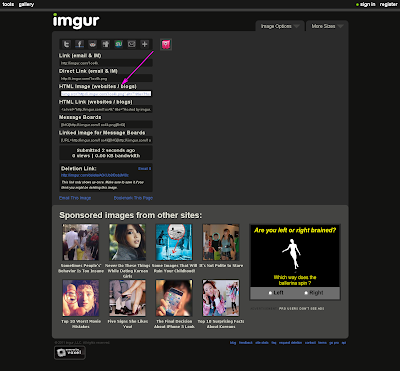Click the go pro footer link

(x=334, y=343)
